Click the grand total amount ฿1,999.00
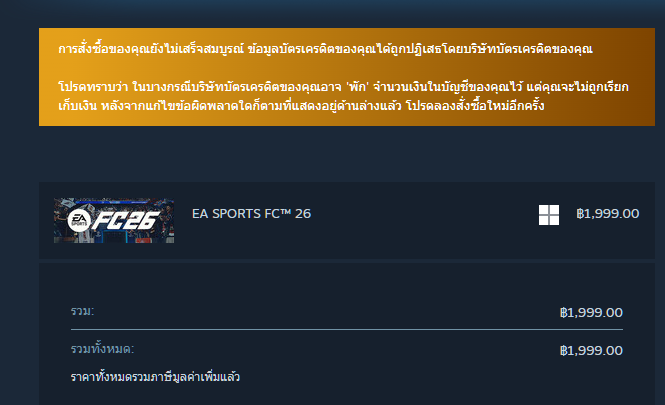The height and width of the screenshot is (405, 665). click(591, 351)
